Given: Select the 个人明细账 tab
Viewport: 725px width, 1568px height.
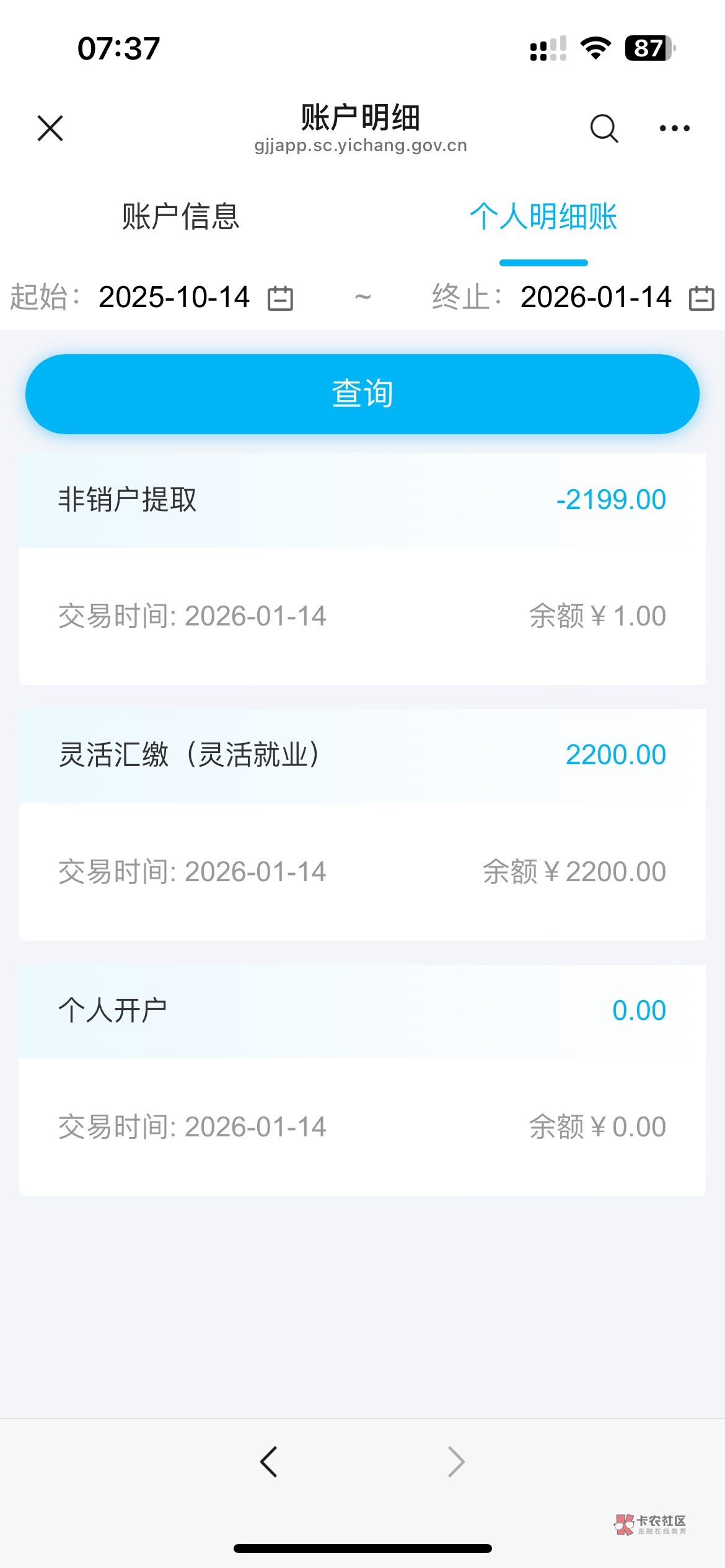Looking at the screenshot, I should (543, 217).
